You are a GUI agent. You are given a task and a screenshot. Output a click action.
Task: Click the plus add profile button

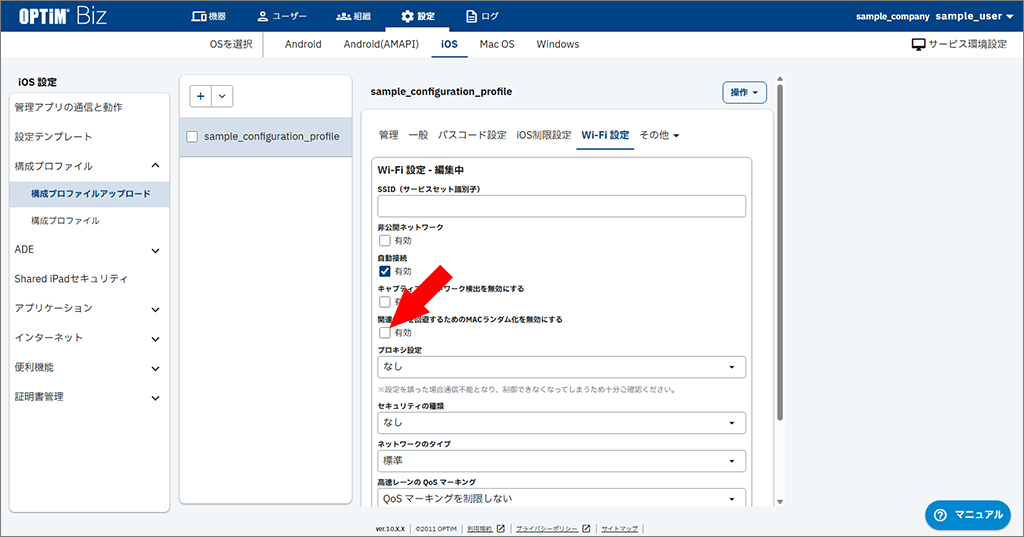[x=200, y=96]
